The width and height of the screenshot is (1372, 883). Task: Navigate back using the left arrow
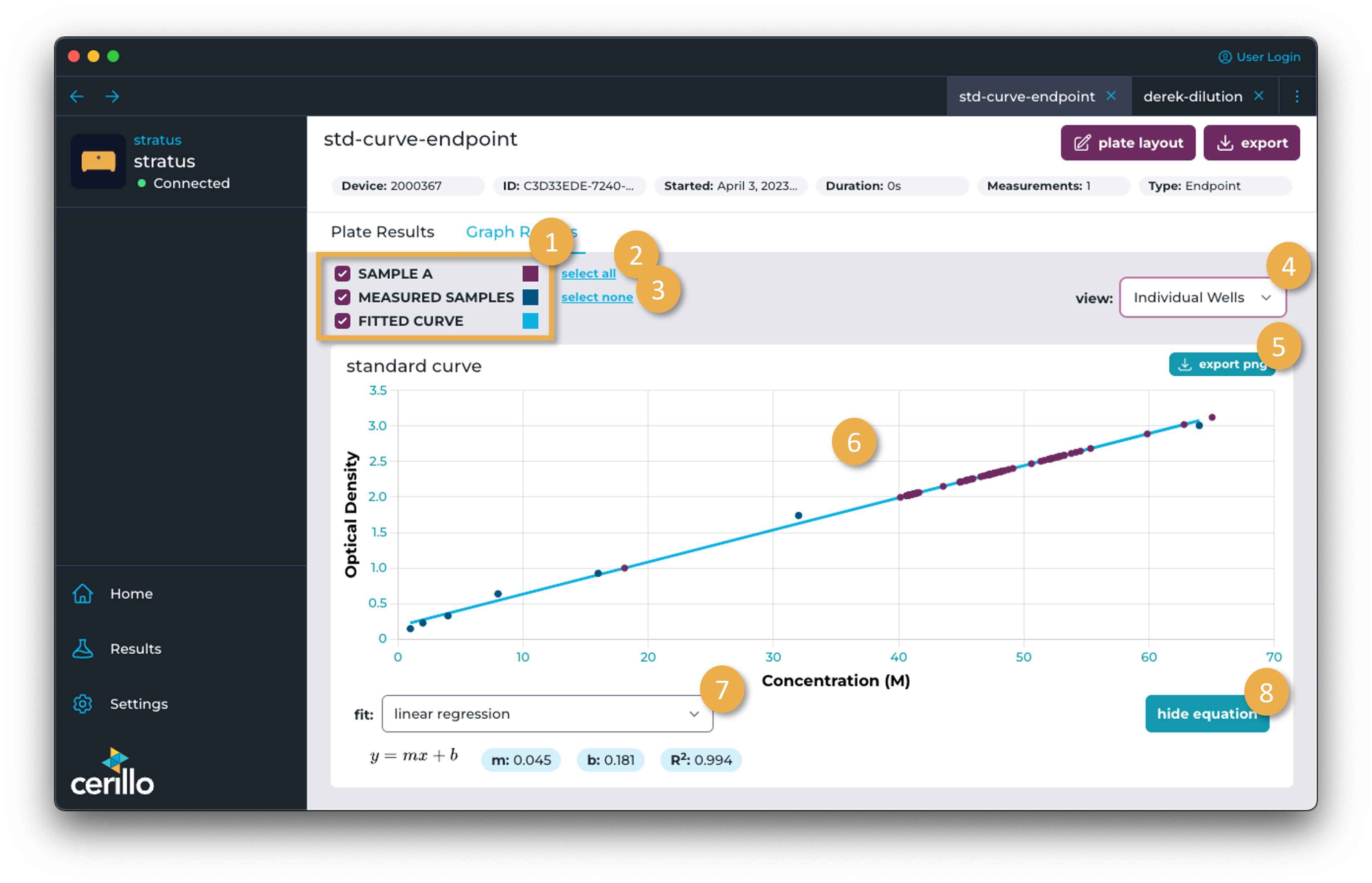[x=77, y=96]
